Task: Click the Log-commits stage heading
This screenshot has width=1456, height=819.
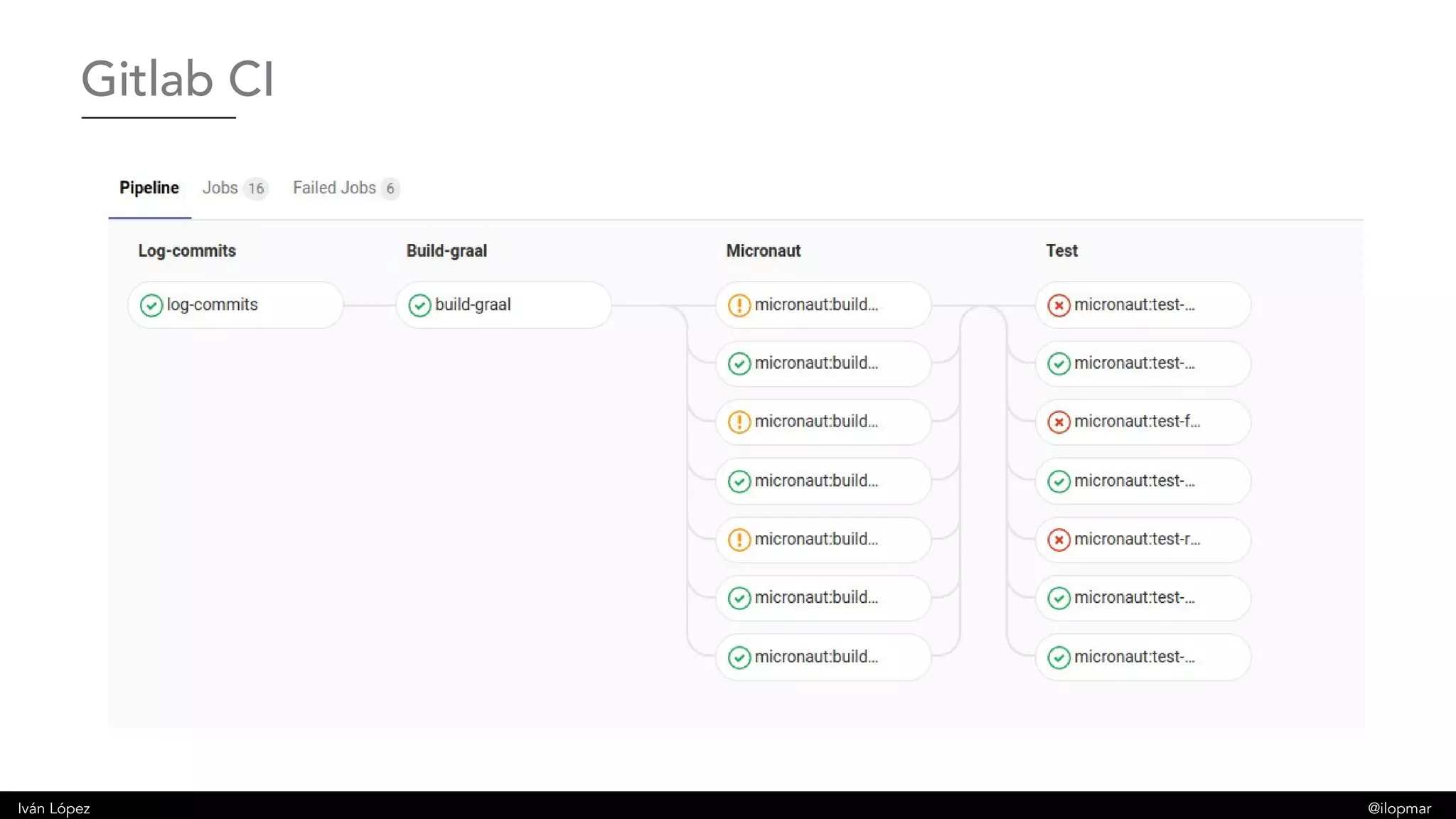Action: [x=187, y=251]
